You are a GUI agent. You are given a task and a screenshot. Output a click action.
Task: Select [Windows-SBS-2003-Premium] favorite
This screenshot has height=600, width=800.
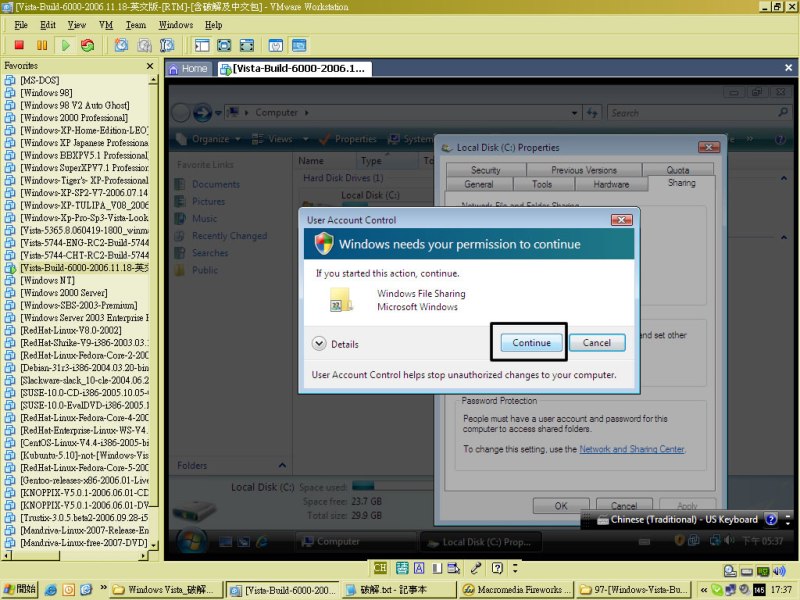[79, 306]
